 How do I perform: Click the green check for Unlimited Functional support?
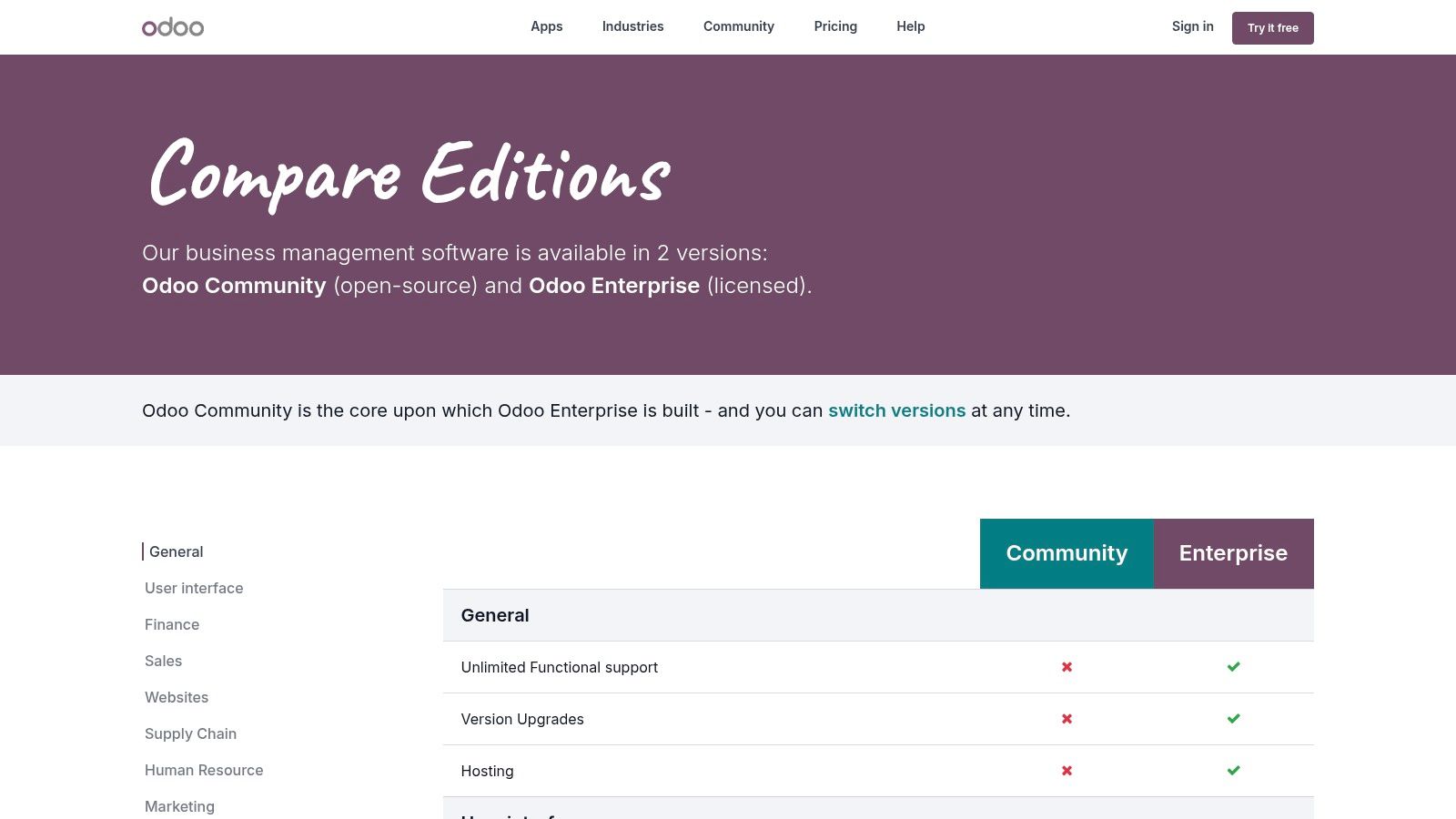[1233, 666]
